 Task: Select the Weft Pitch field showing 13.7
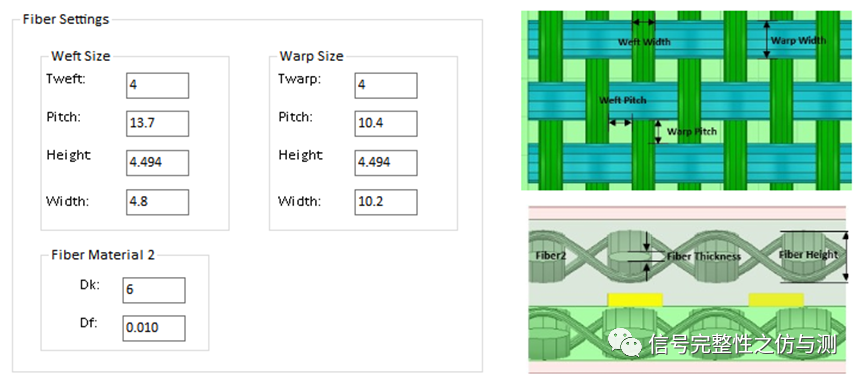157,124
